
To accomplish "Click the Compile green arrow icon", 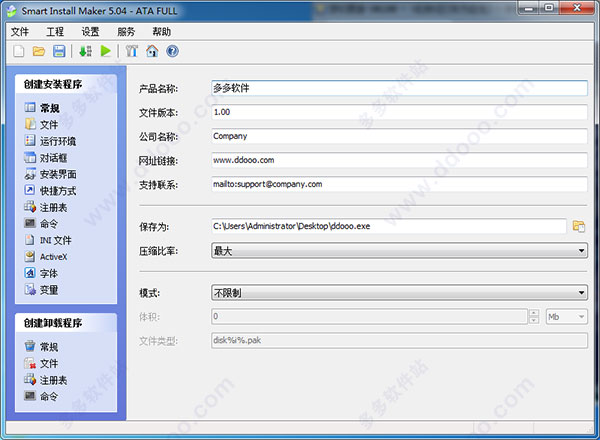I will click(x=85, y=51).
